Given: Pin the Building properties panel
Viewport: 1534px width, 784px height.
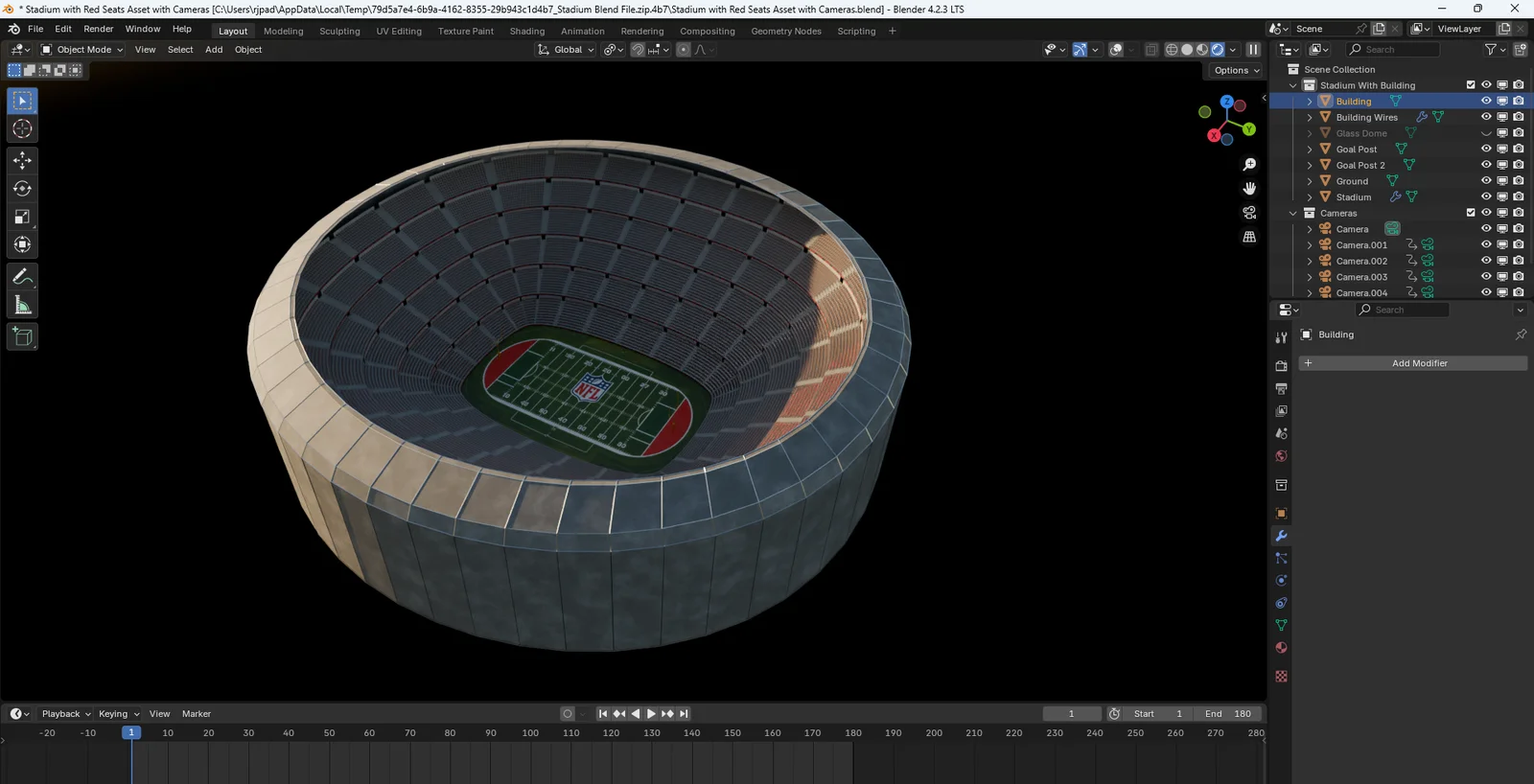Looking at the screenshot, I should [x=1521, y=334].
